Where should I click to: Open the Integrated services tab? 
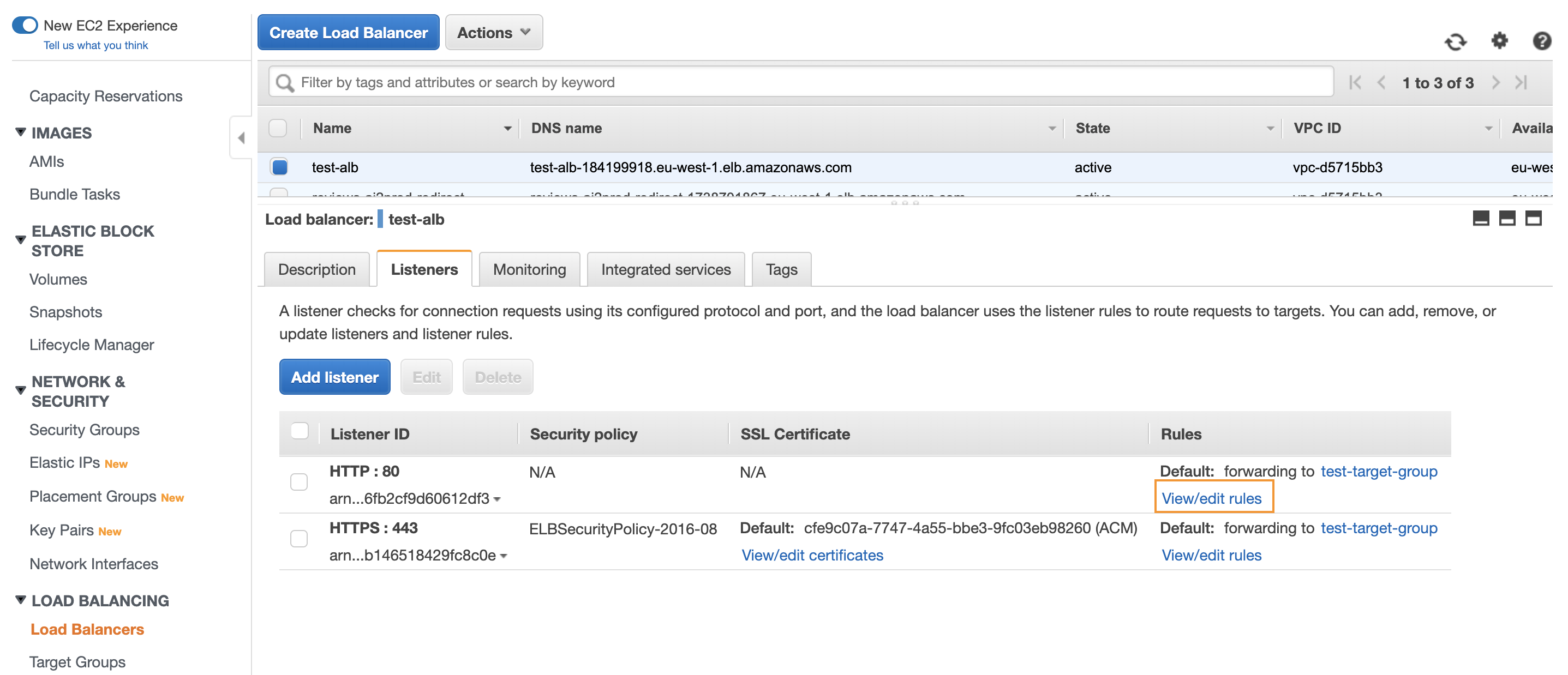click(x=665, y=269)
